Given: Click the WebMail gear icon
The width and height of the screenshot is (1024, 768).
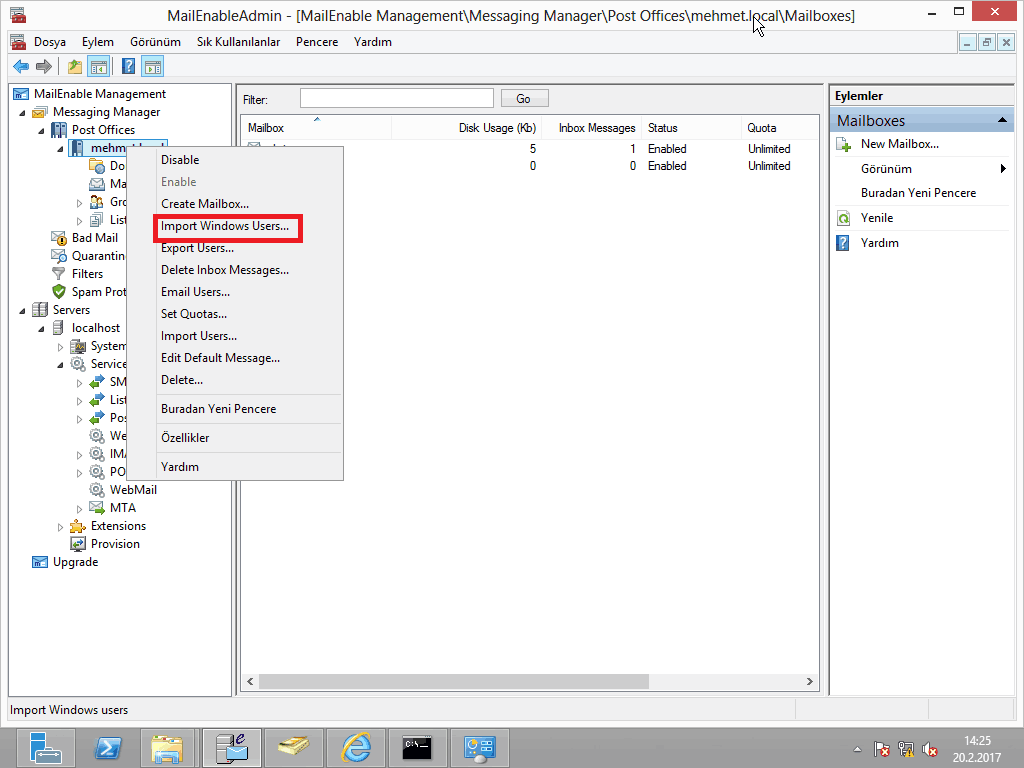Looking at the screenshot, I should tap(97, 490).
